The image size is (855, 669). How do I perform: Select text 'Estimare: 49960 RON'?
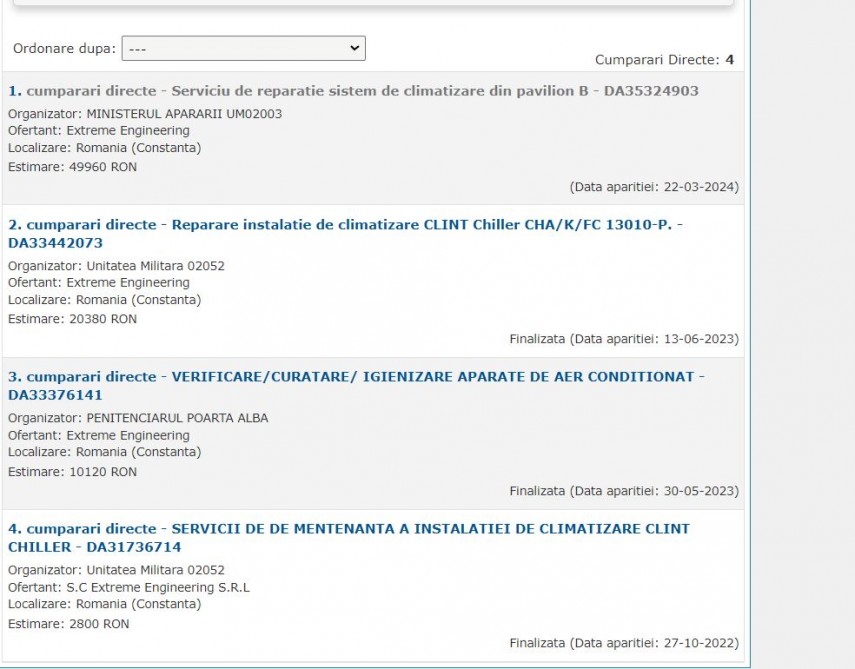[73, 167]
